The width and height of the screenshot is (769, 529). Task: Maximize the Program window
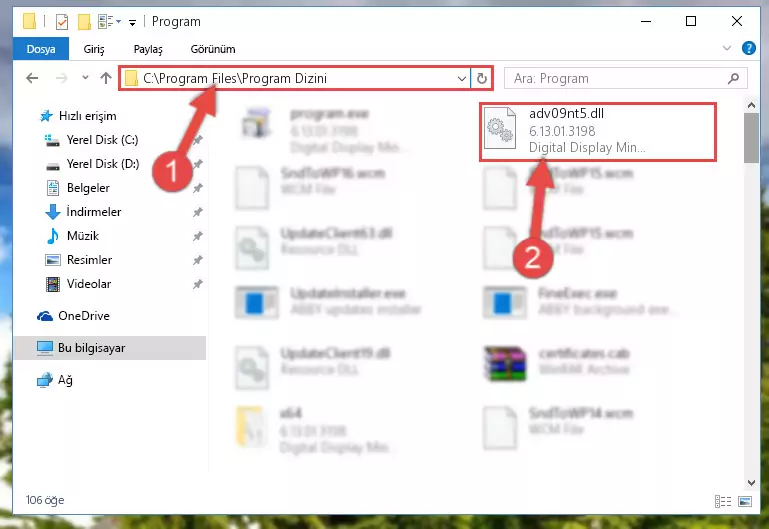pos(691,22)
